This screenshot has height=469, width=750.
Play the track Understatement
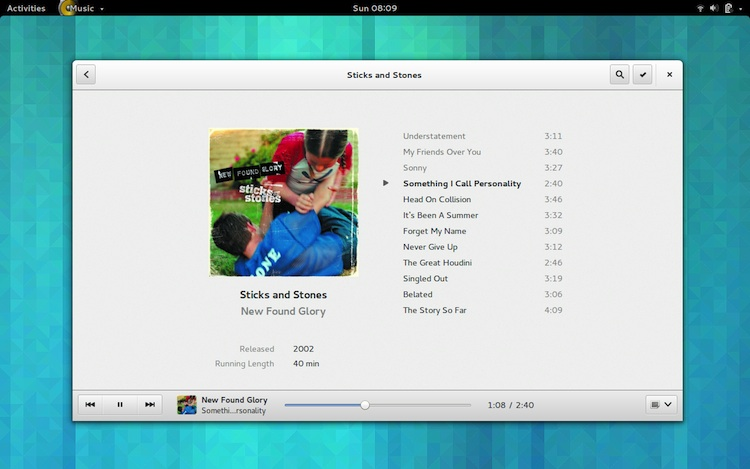(x=434, y=136)
